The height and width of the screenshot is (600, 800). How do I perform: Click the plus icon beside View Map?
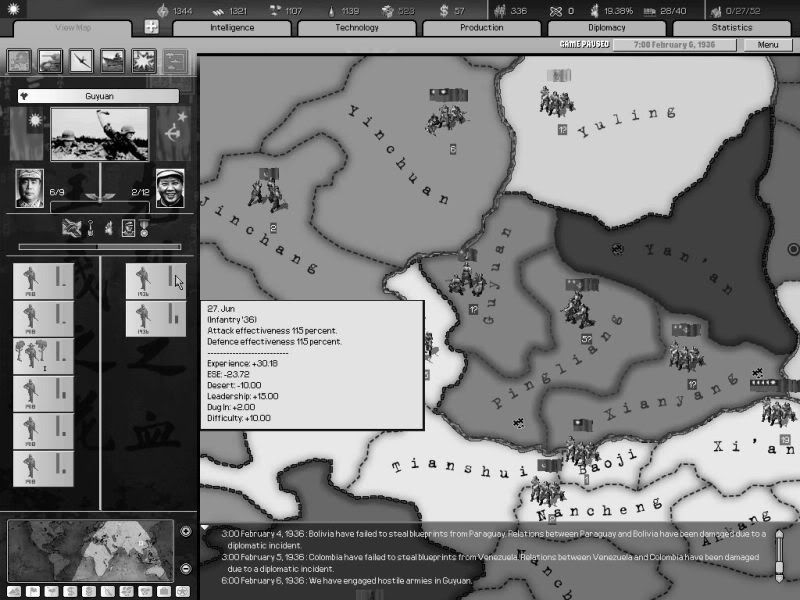pyautogui.click(x=150, y=27)
